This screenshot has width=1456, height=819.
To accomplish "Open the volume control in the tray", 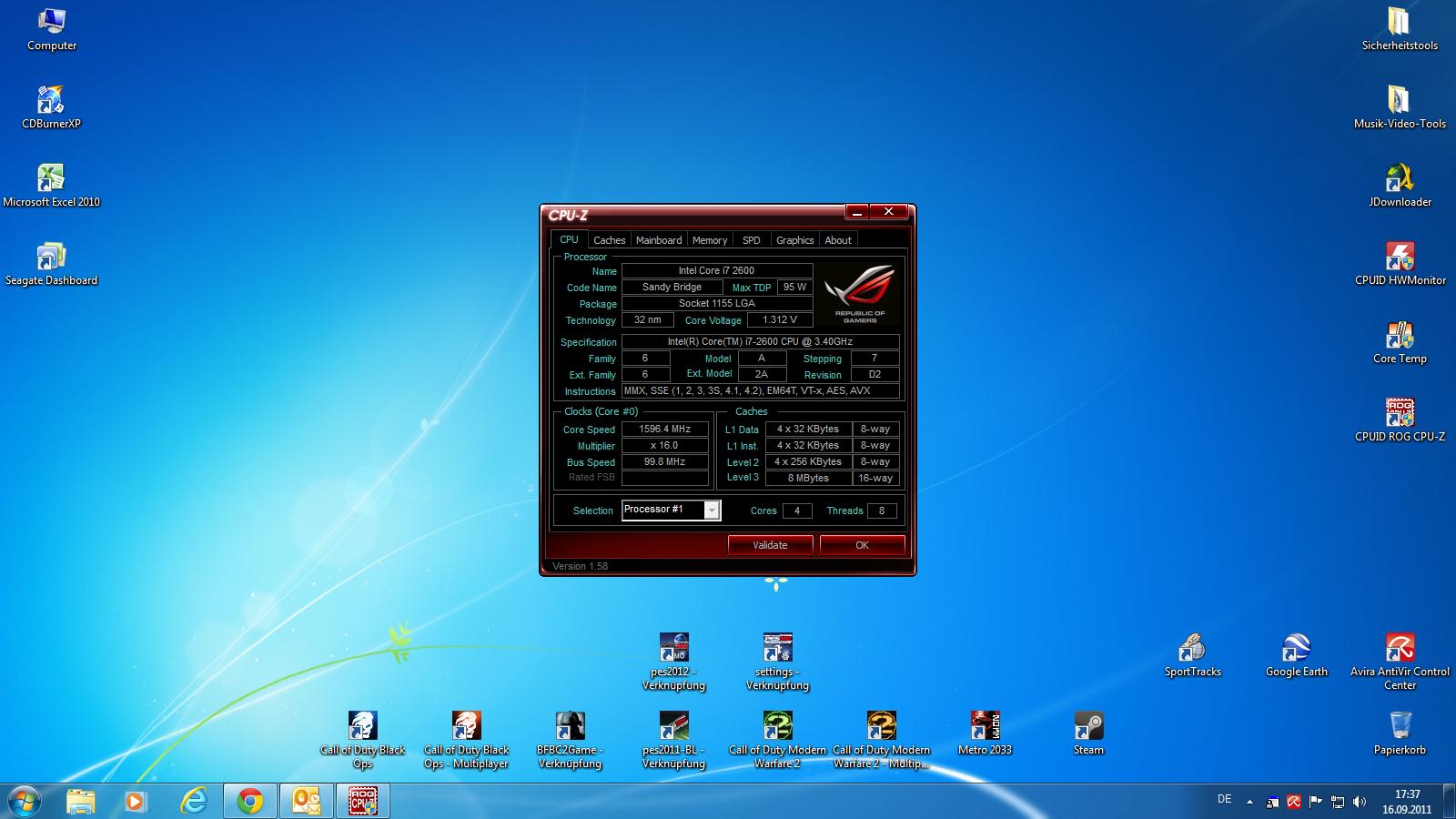I will click(x=1360, y=802).
